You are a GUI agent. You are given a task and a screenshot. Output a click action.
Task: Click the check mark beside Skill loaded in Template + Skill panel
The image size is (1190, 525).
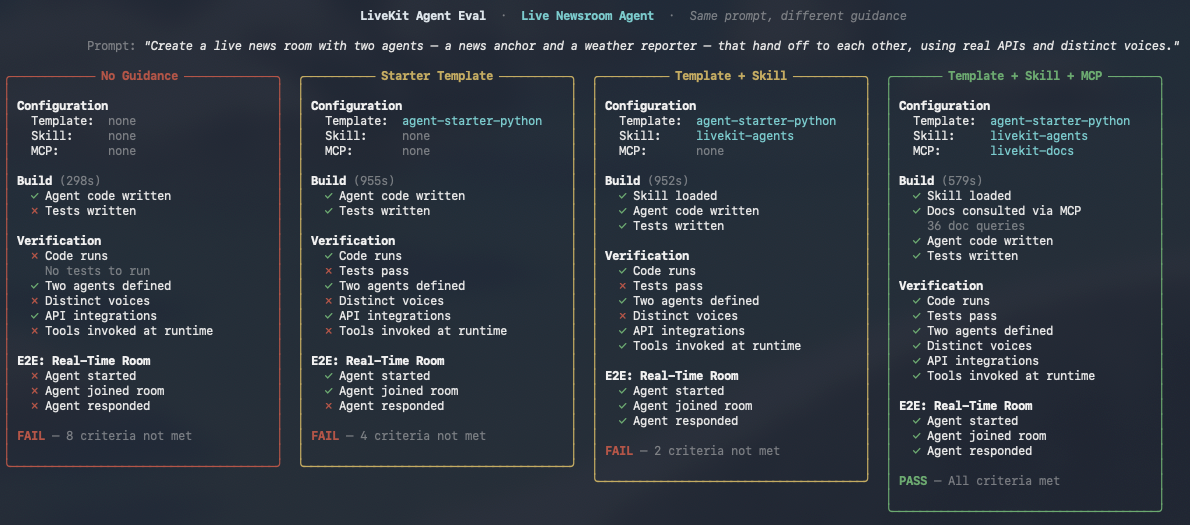coord(622,196)
